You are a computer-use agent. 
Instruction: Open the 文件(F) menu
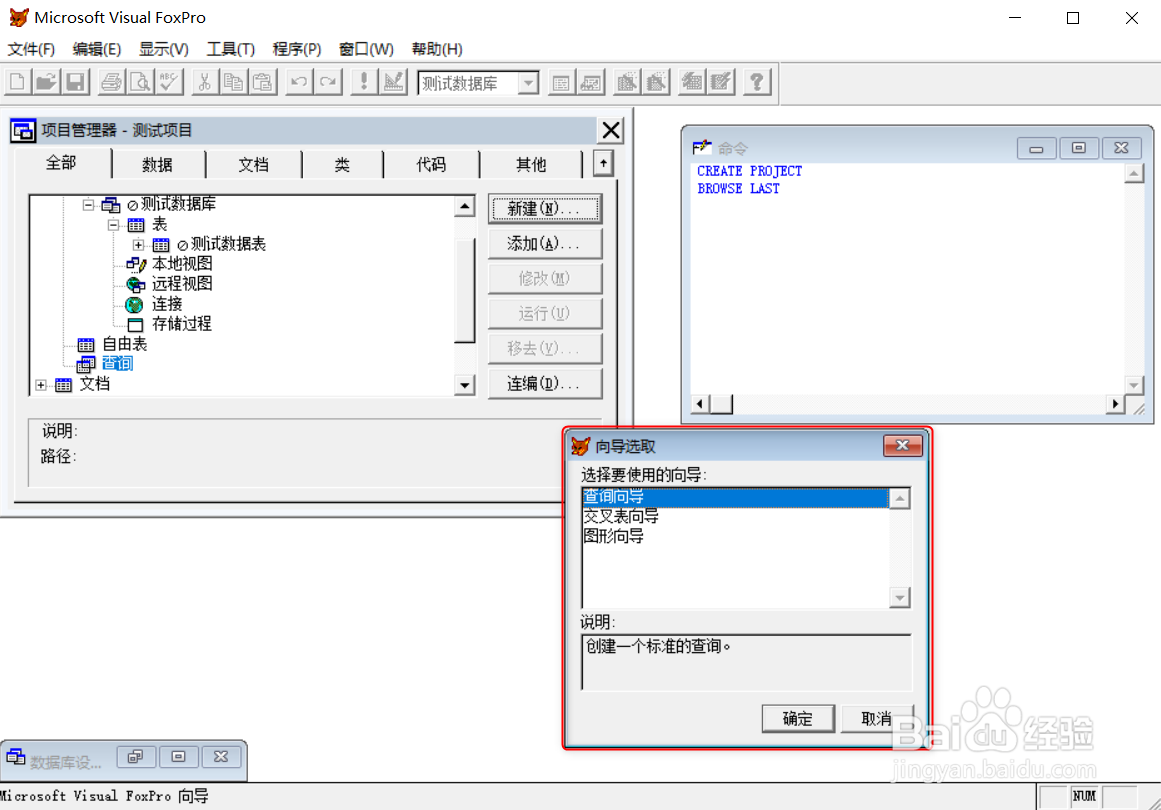pyautogui.click(x=31, y=49)
